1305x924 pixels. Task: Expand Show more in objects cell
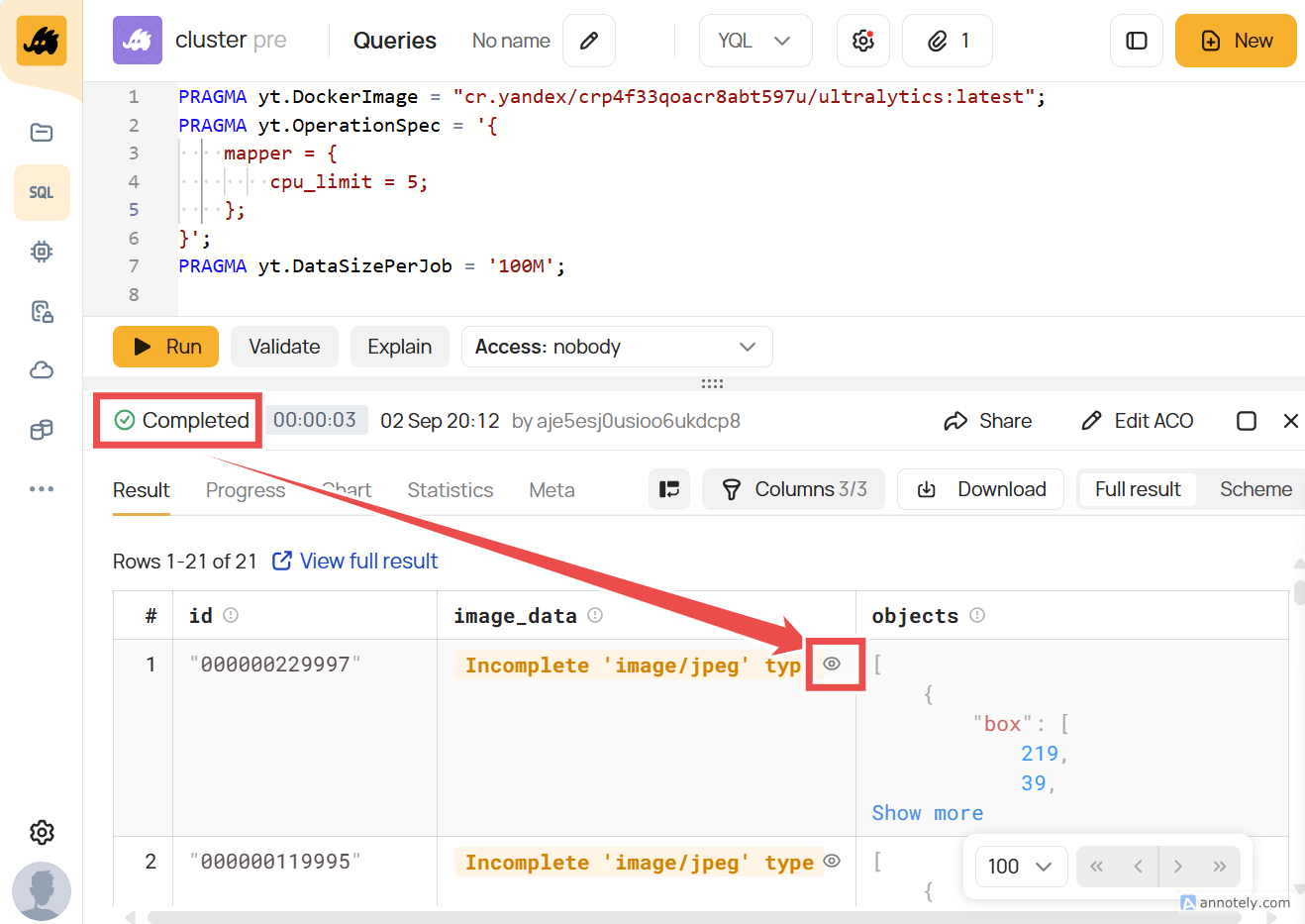point(927,813)
